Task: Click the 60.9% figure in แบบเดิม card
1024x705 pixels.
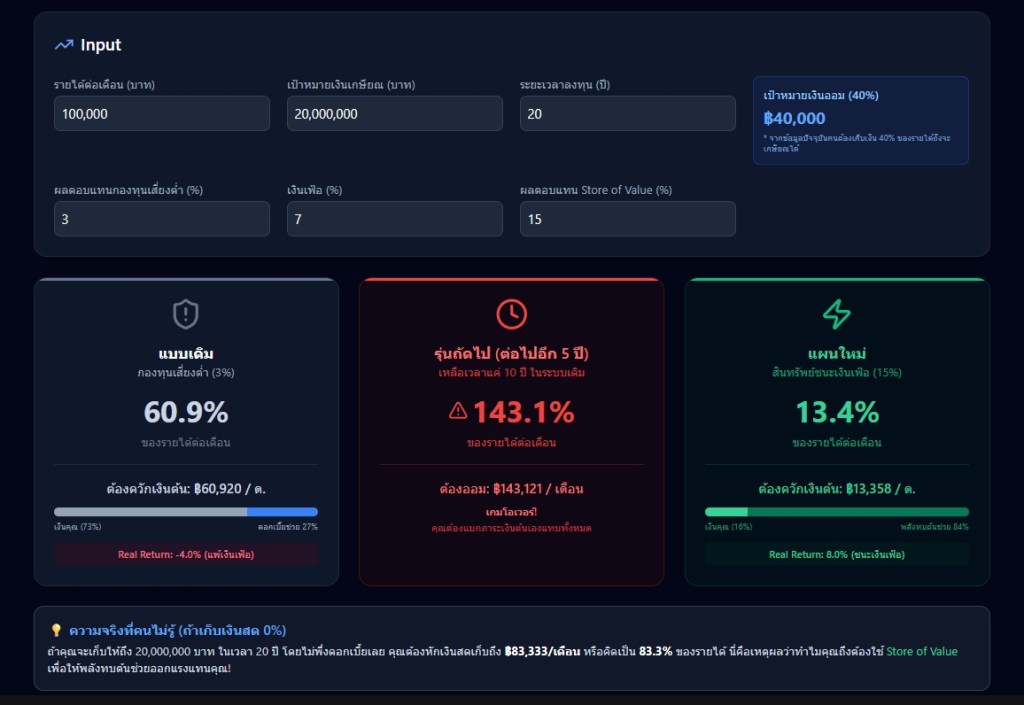Action: [x=186, y=412]
